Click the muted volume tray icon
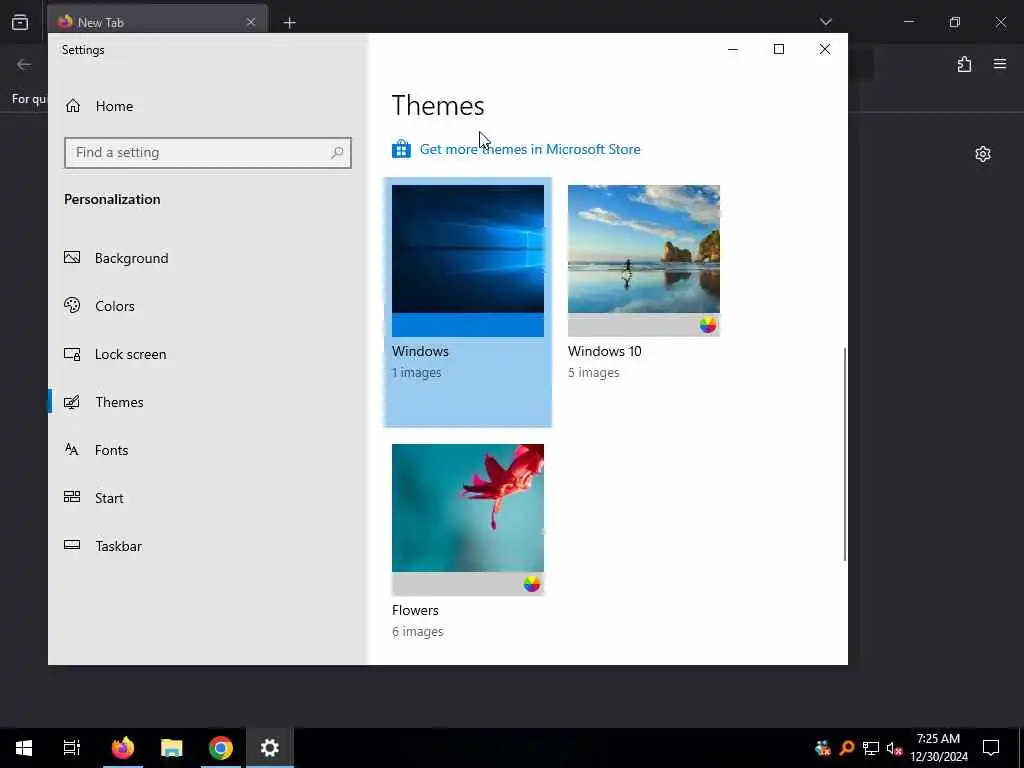This screenshot has width=1024, height=768. [x=895, y=748]
